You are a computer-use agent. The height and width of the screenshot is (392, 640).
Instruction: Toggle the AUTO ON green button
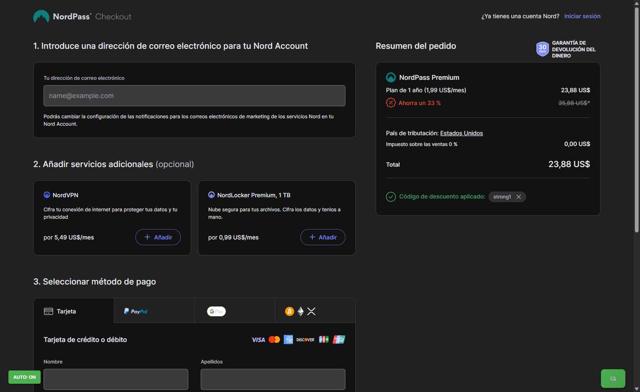24,377
